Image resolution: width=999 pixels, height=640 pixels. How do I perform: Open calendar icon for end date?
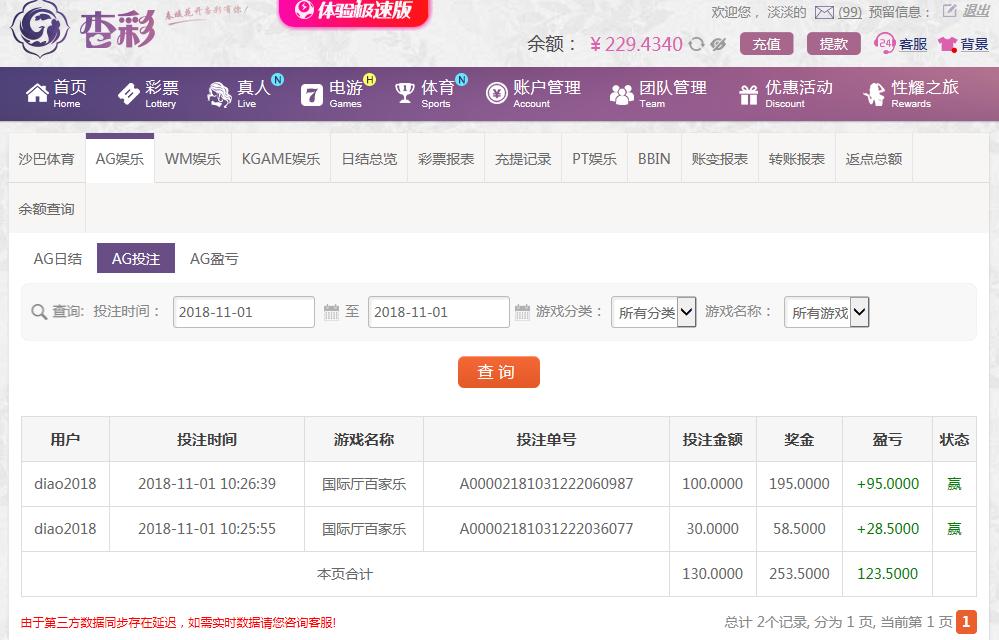point(522,313)
